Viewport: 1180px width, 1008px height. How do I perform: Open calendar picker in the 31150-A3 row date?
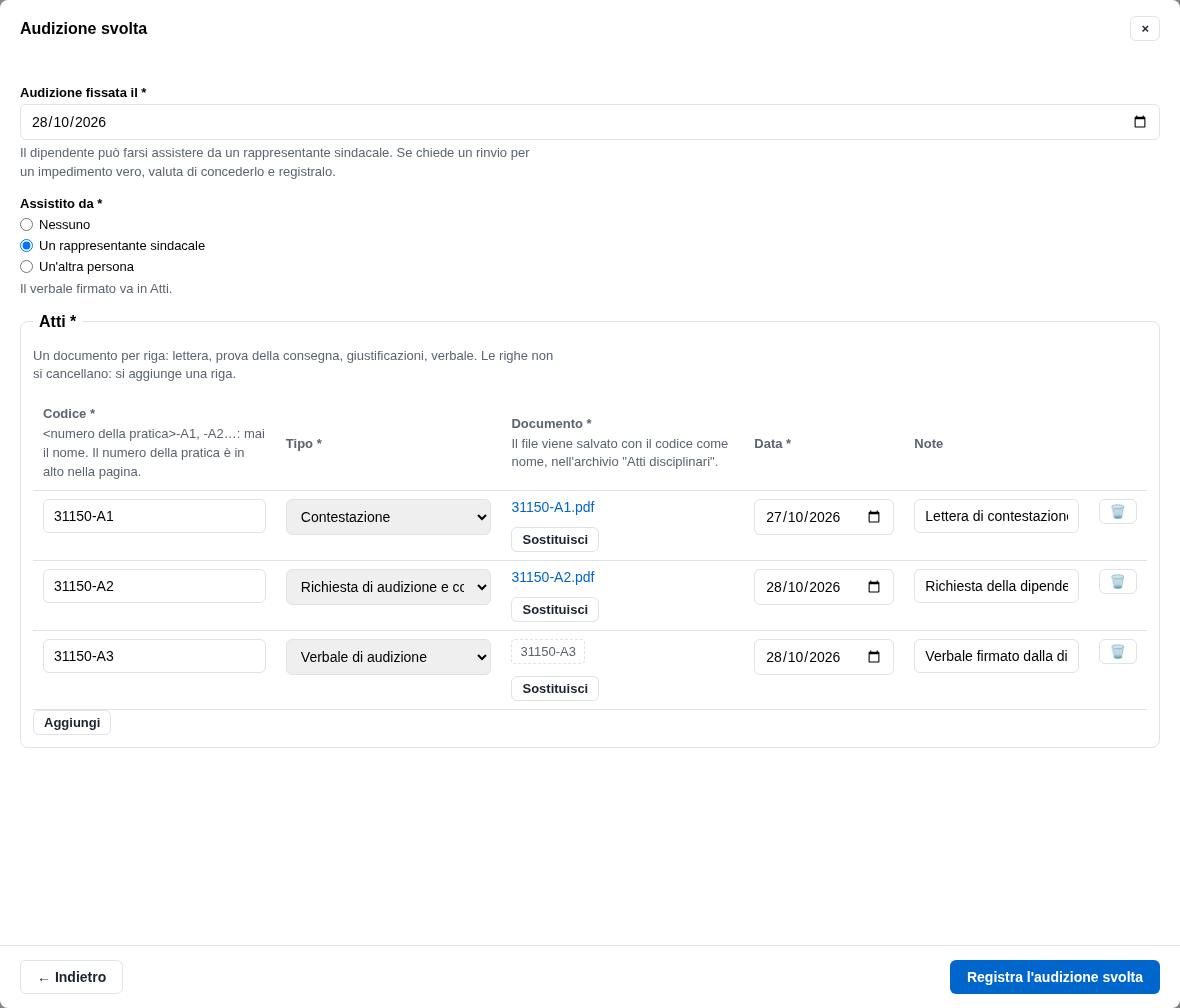point(874,657)
